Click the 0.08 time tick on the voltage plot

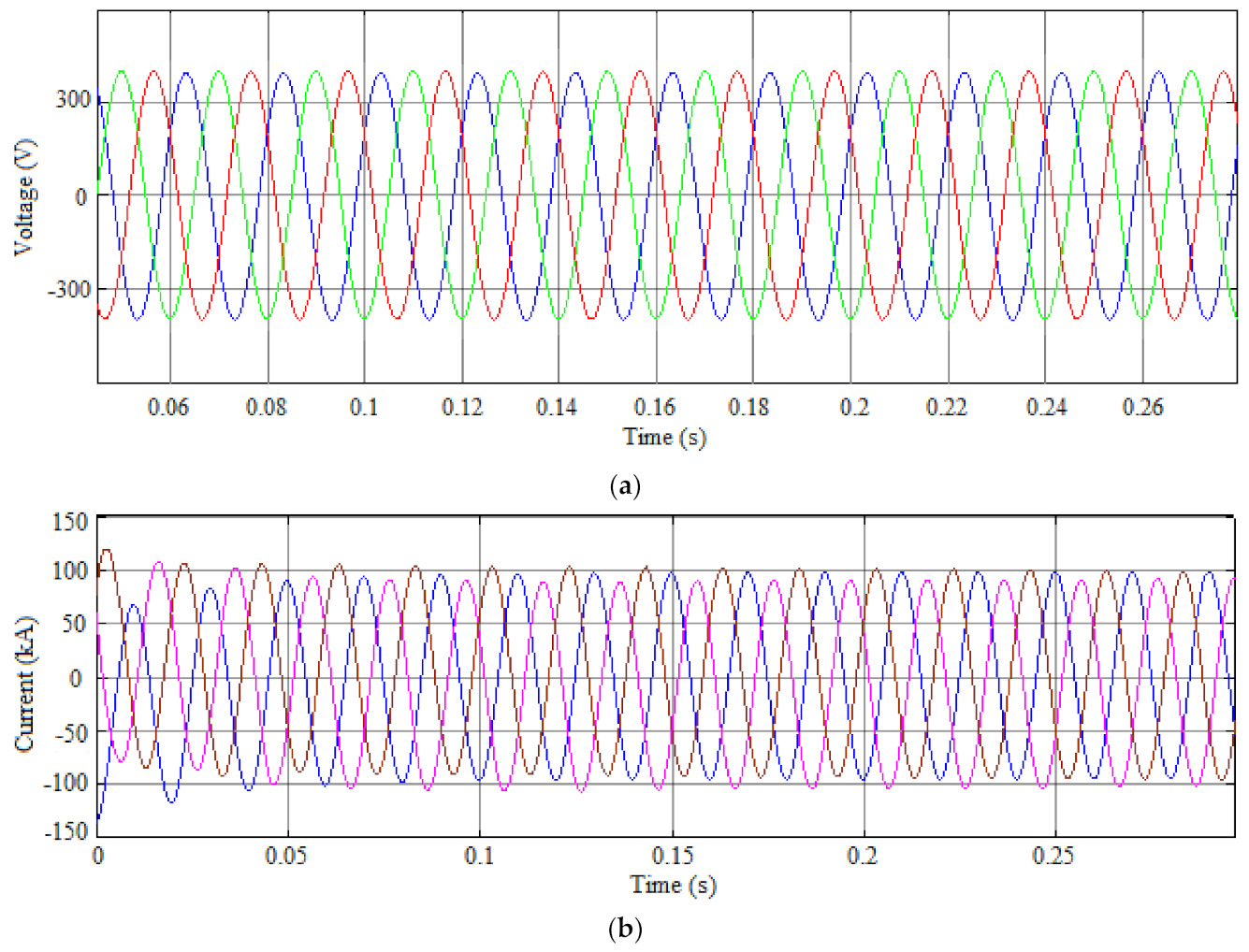pos(267,407)
